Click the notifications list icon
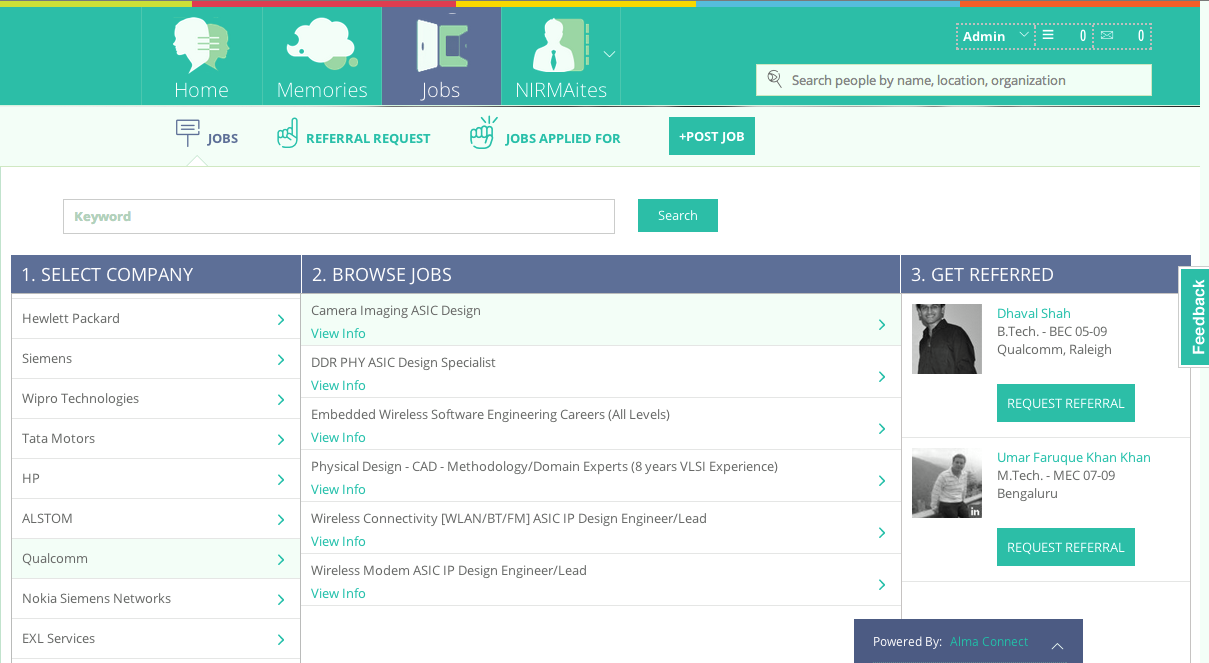The width and height of the screenshot is (1209, 663). [1048, 35]
